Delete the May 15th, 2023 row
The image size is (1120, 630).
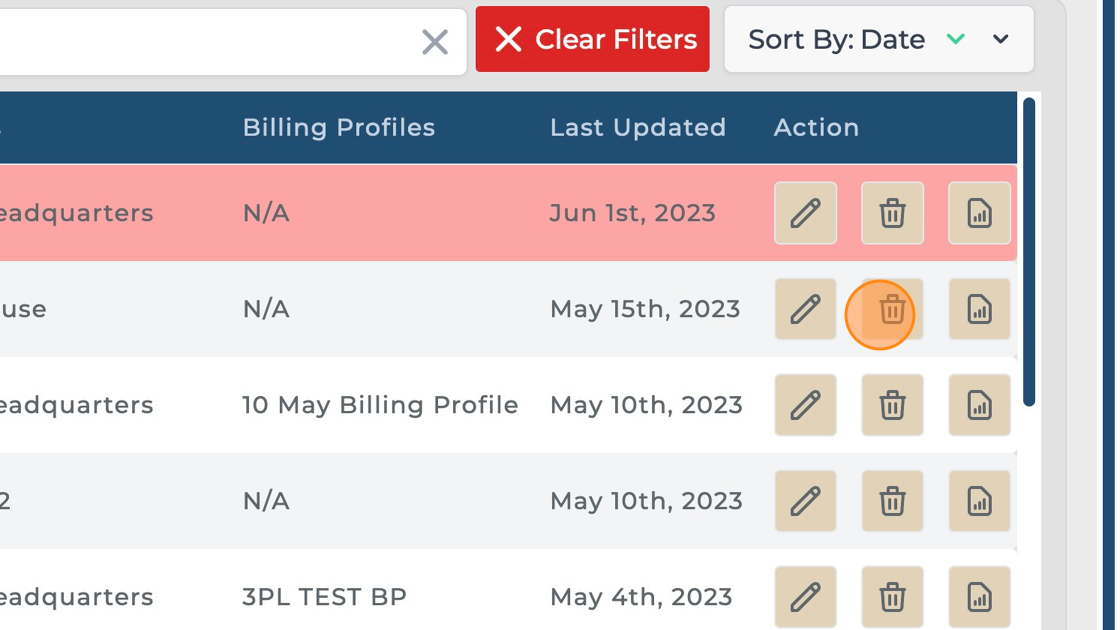(x=892, y=310)
